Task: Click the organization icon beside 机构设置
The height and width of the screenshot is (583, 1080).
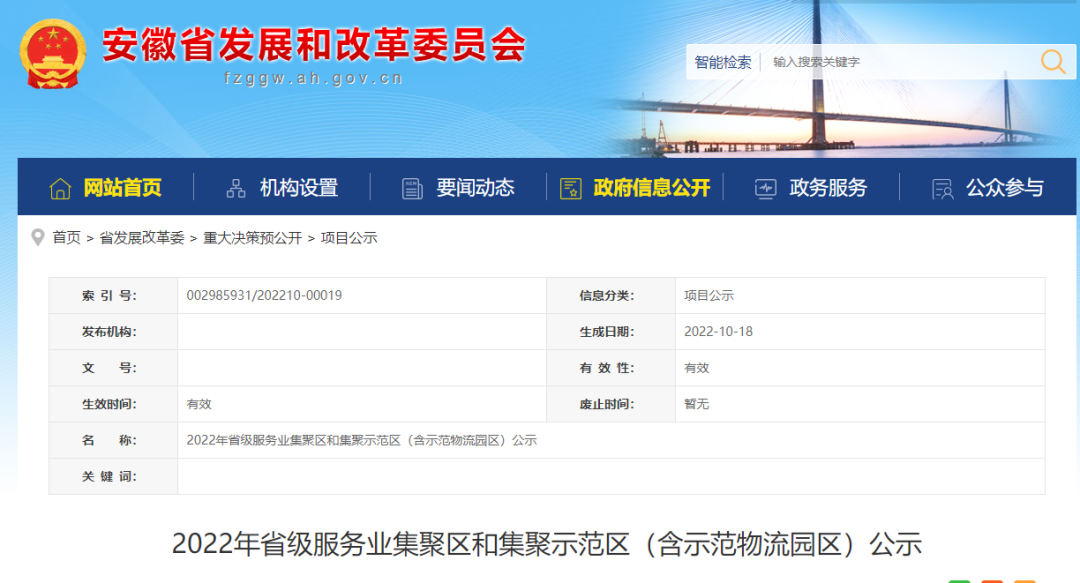Action: 236,188
